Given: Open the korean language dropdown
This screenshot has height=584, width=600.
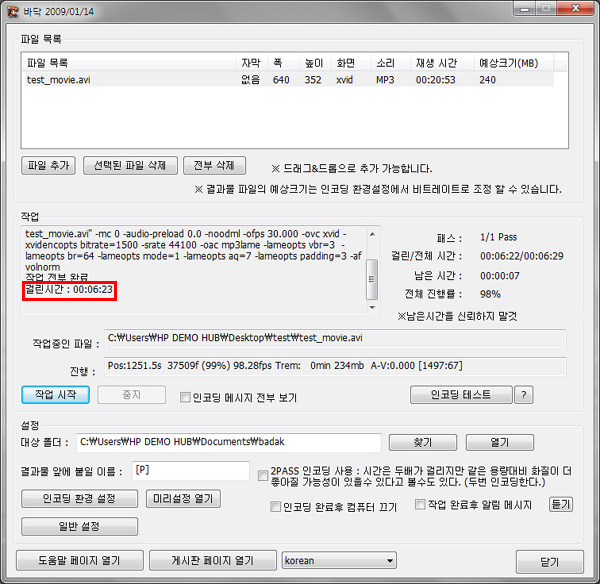Looking at the screenshot, I should point(339,560).
